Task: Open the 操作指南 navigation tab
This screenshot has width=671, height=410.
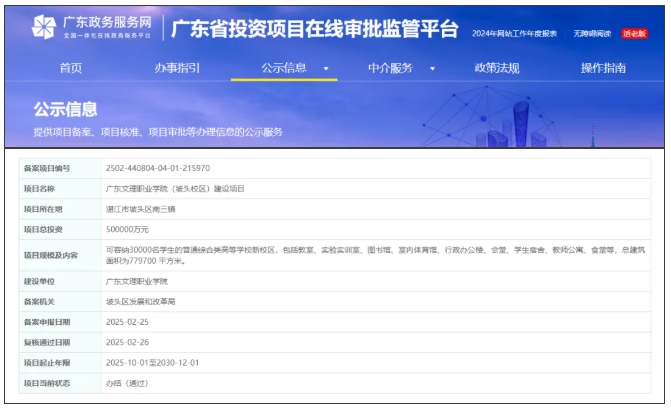Action: pyautogui.click(x=603, y=68)
